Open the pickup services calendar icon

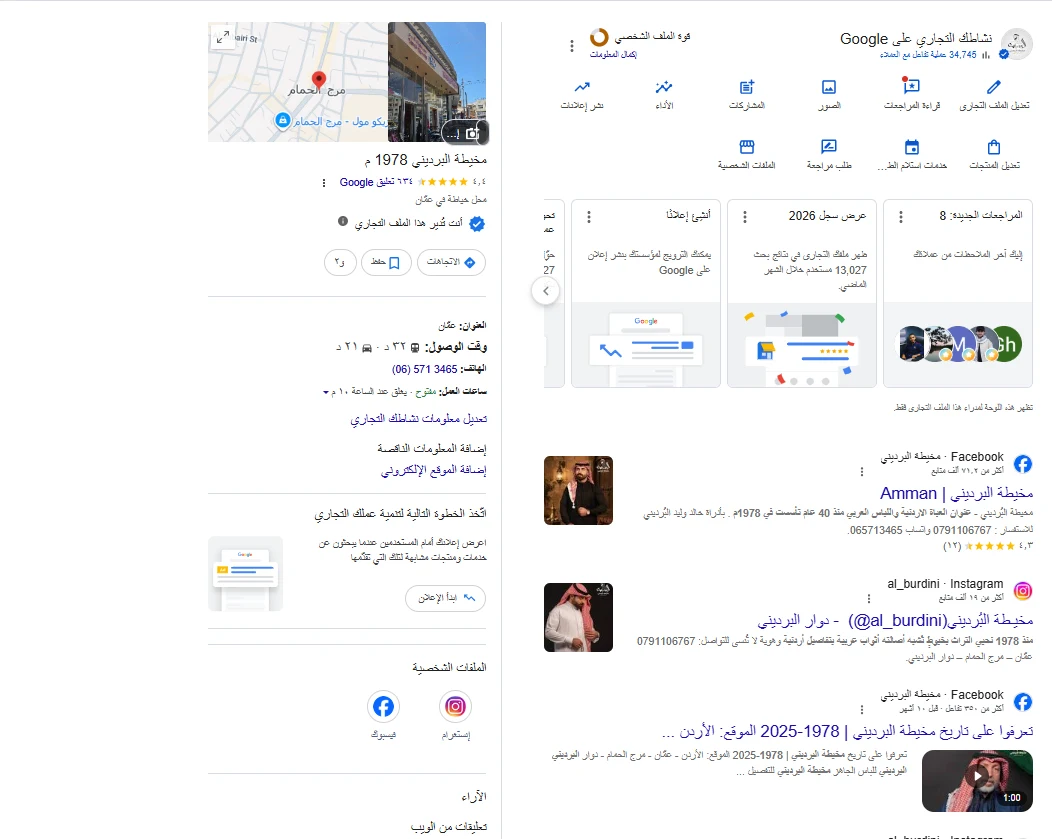tap(912, 147)
